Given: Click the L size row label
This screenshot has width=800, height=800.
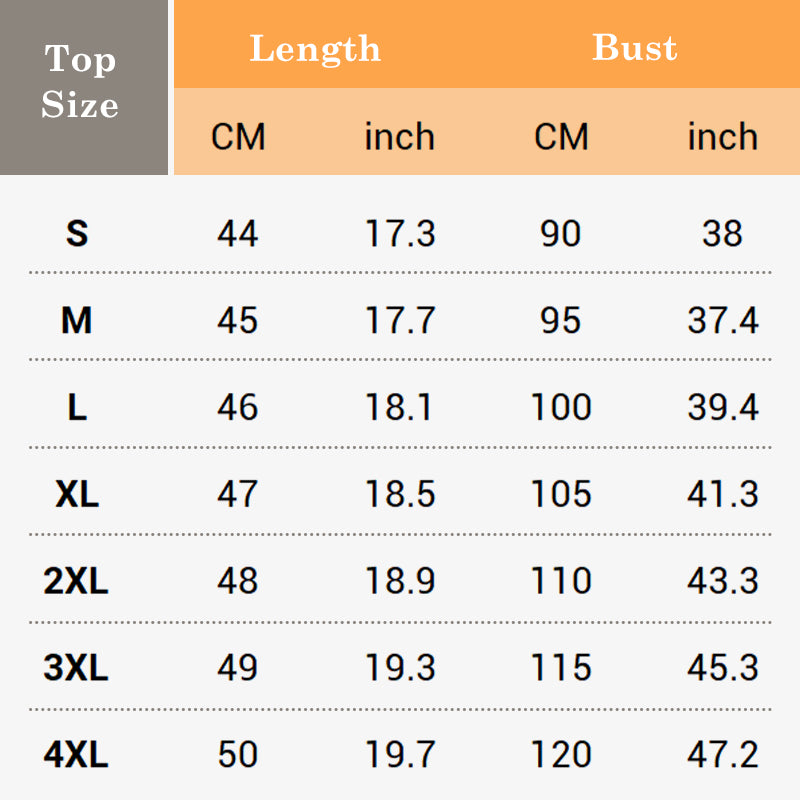Looking at the screenshot, I should tap(77, 407).
